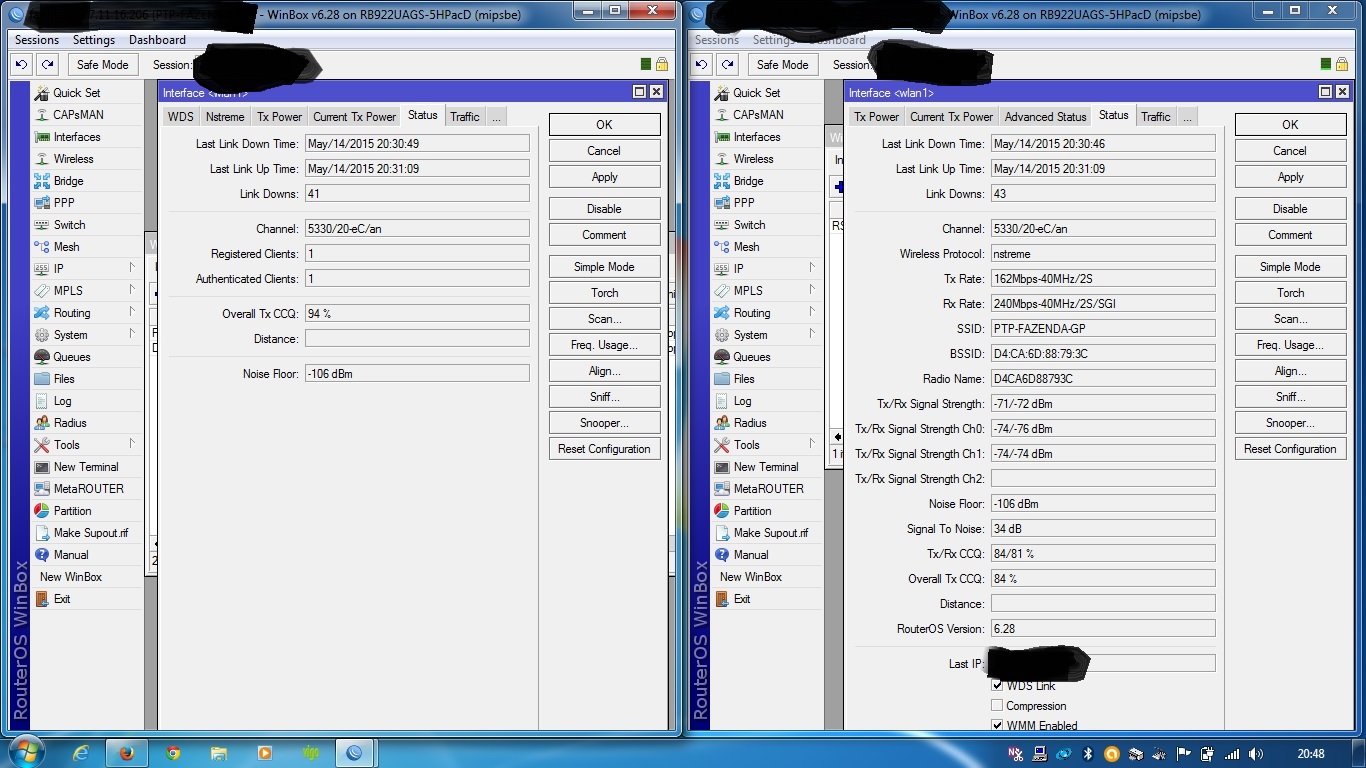The width and height of the screenshot is (1366, 768).
Task: Open Bridge in left WinBox sidebar
Action: pos(68,181)
